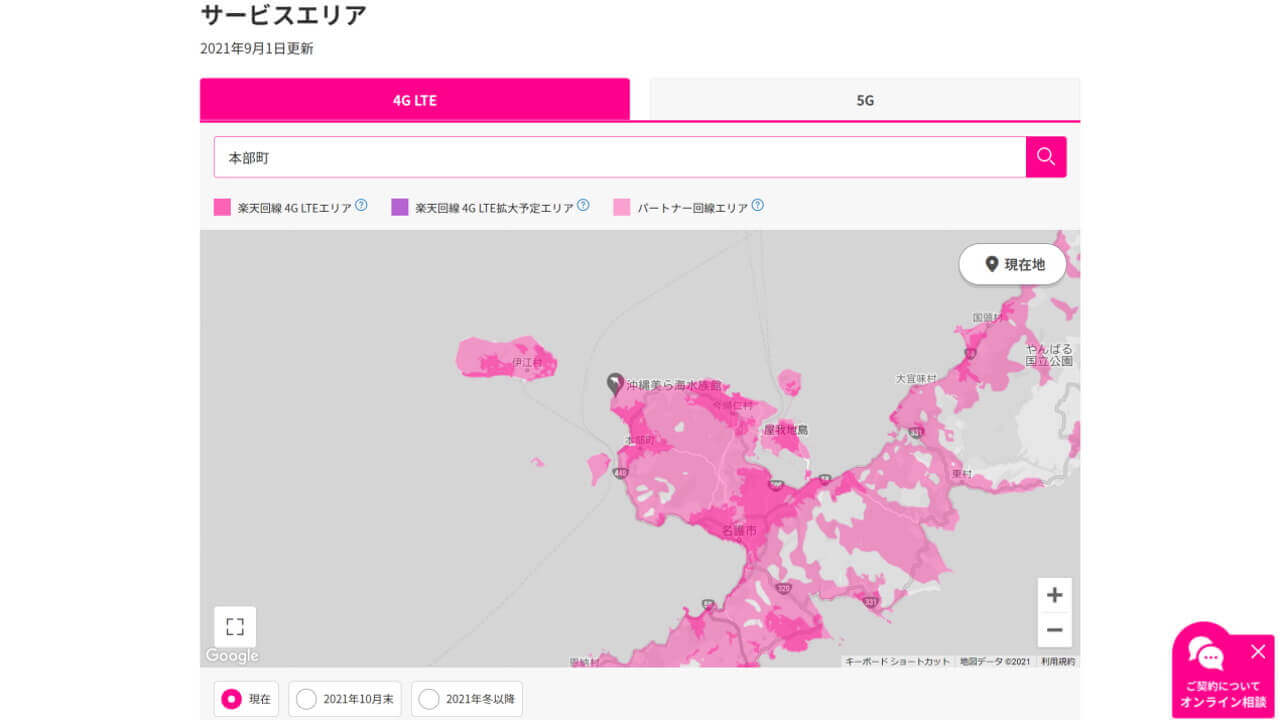Open the 利用規約 link
1280x720 pixels.
[1058, 660]
